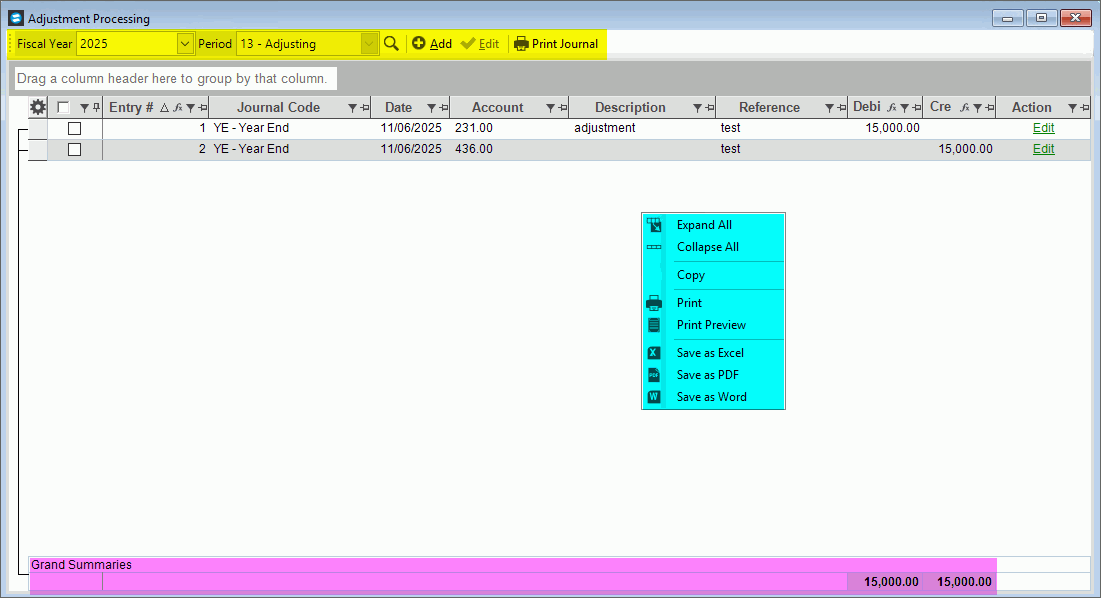Click the Edit link for entry 1
This screenshot has height=598, width=1101.
1043,128
